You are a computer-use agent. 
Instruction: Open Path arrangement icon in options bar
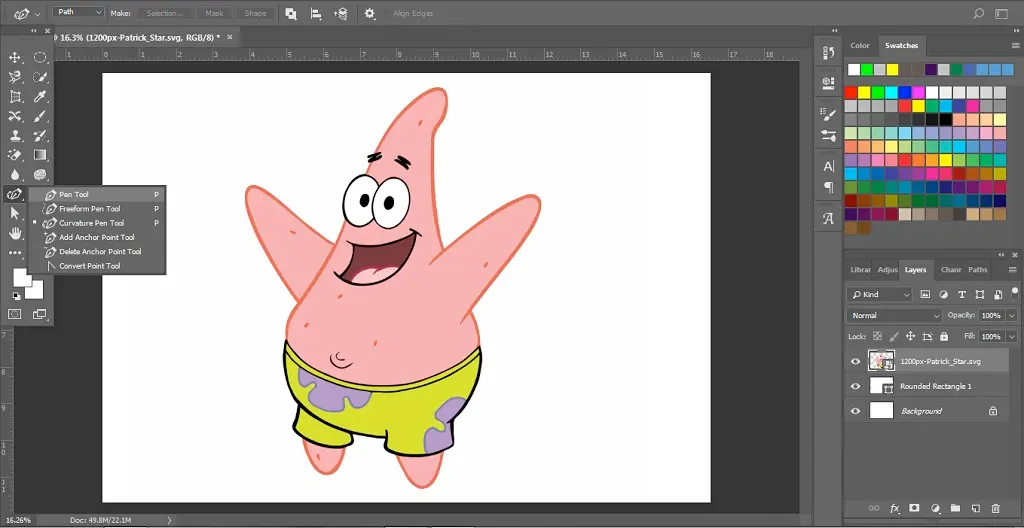pyautogui.click(x=341, y=13)
